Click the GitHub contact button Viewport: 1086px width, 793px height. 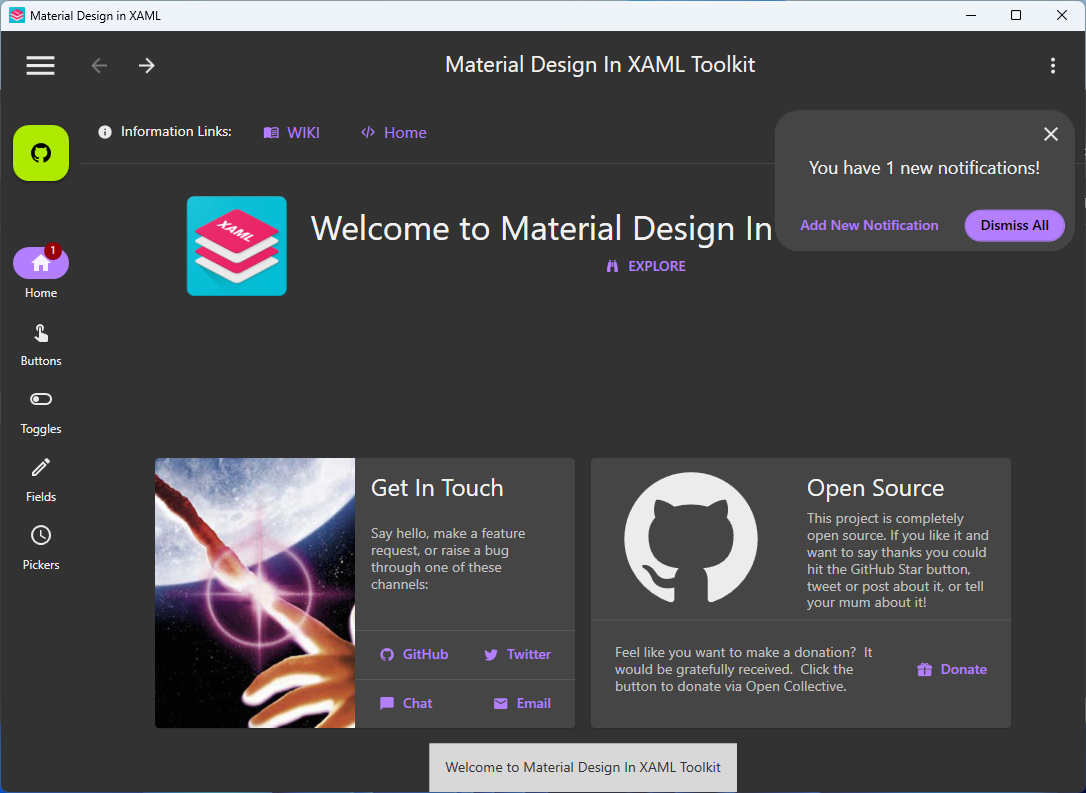[x=414, y=654]
